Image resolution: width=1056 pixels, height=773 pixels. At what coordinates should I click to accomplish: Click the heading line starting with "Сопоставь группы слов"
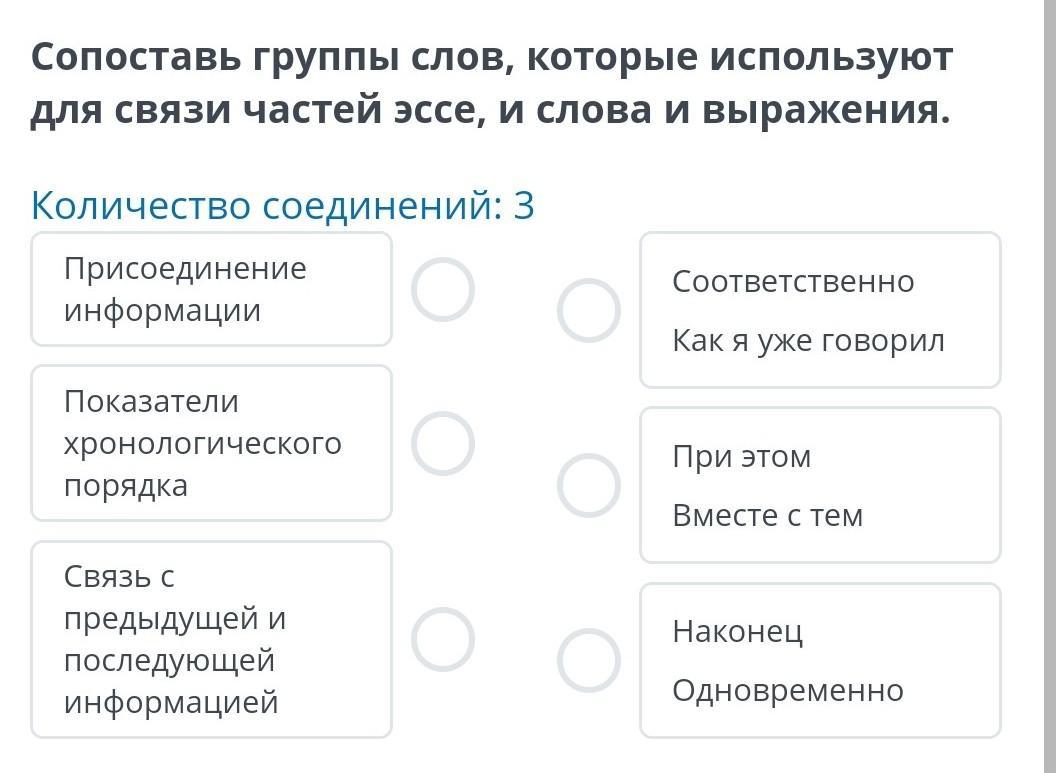[491, 58]
